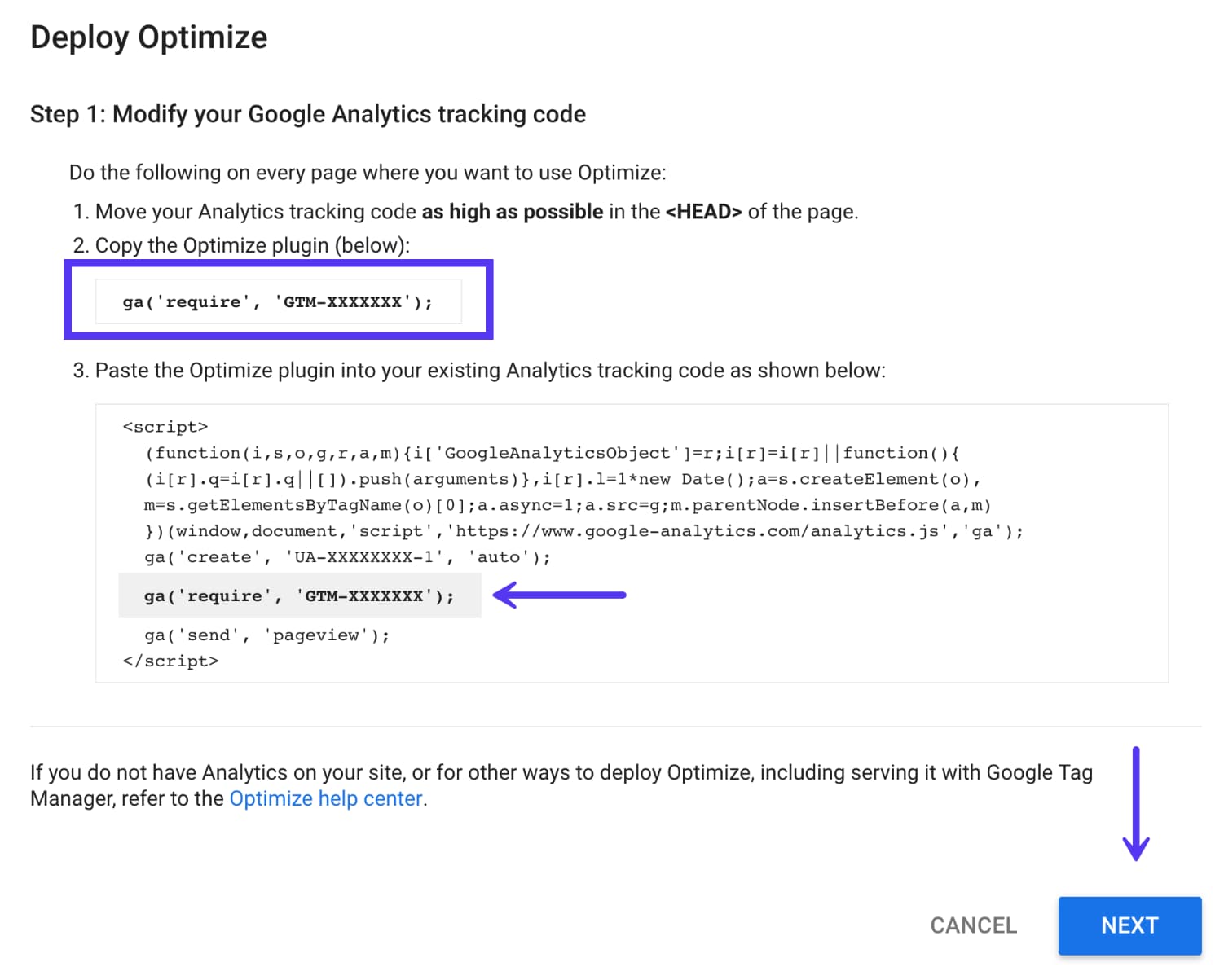Click the ga('send', 'pageview') line
This screenshot has width=1224, height=980.
coord(267,635)
